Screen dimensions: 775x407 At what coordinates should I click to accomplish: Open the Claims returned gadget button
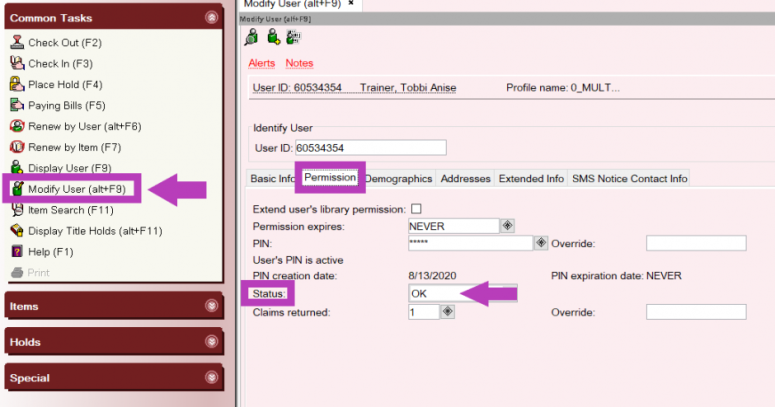point(447,312)
